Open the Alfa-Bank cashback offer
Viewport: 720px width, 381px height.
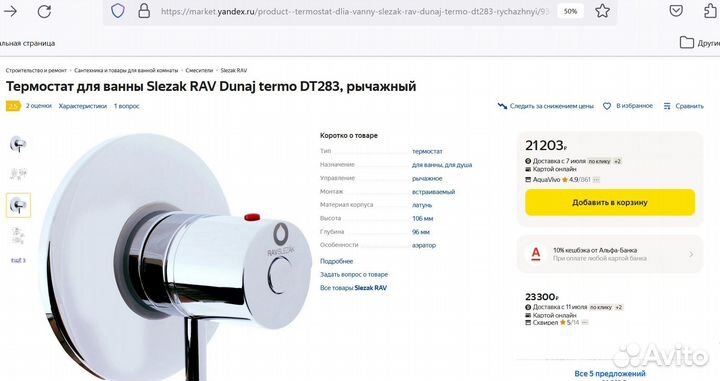point(610,254)
